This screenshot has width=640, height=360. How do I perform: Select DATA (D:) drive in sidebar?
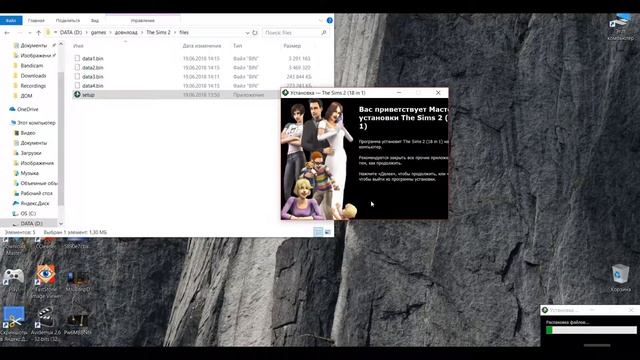click(x=31, y=224)
